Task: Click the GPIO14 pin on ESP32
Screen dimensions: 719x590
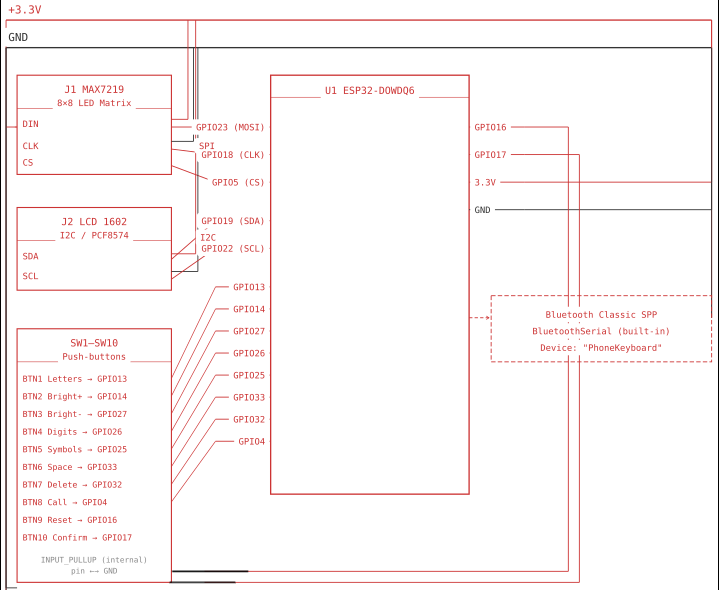Action: 249,309
